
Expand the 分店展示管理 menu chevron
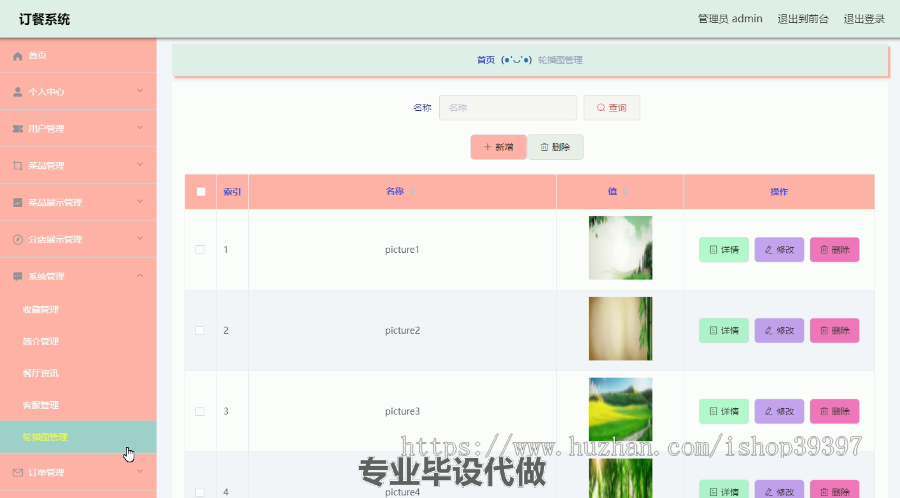coord(140,238)
